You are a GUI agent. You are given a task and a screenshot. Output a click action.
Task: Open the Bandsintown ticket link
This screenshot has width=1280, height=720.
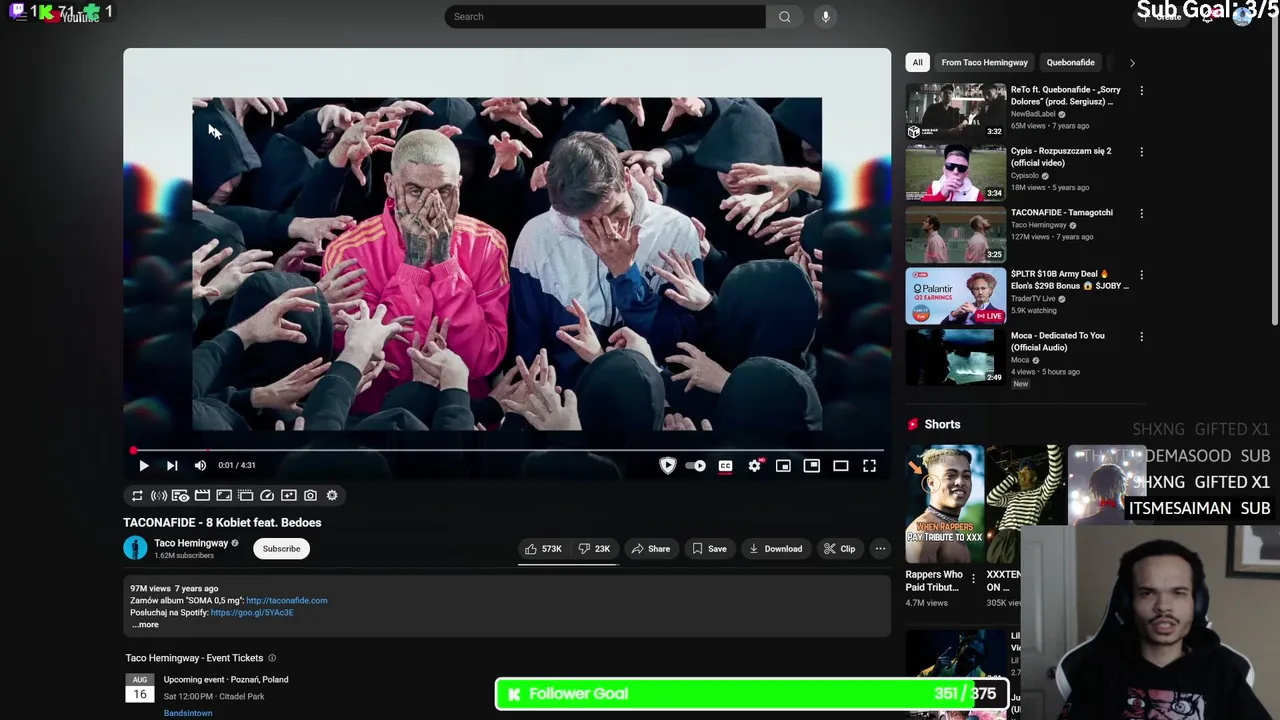188,713
